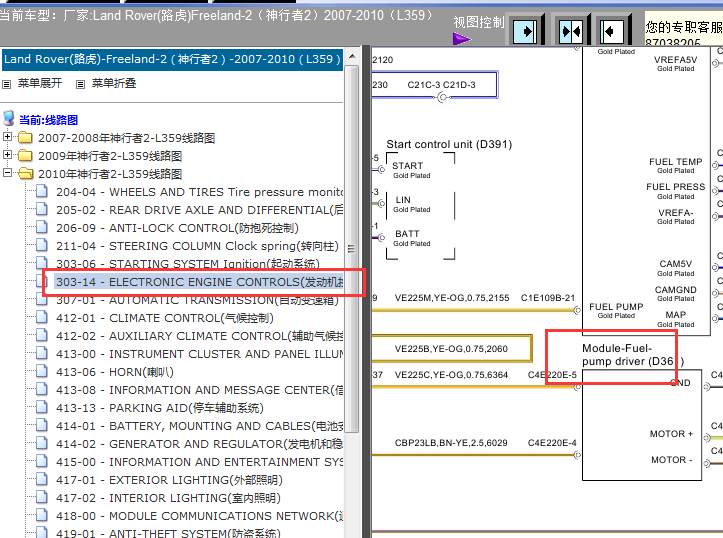Open 417-02 INTERIOR LIGHTING diagram
This screenshot has width=723, height=538.
(x=168, y=498)
